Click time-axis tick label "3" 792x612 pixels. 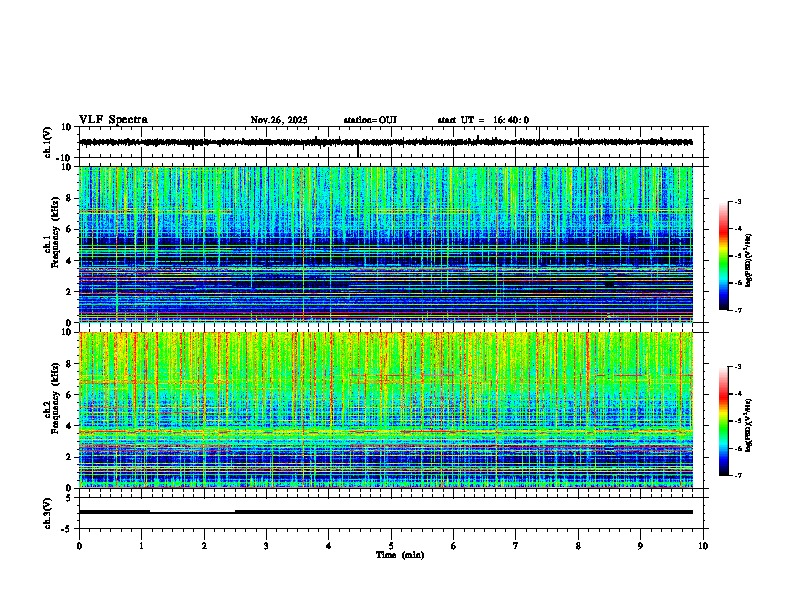(x=266, y=546)
